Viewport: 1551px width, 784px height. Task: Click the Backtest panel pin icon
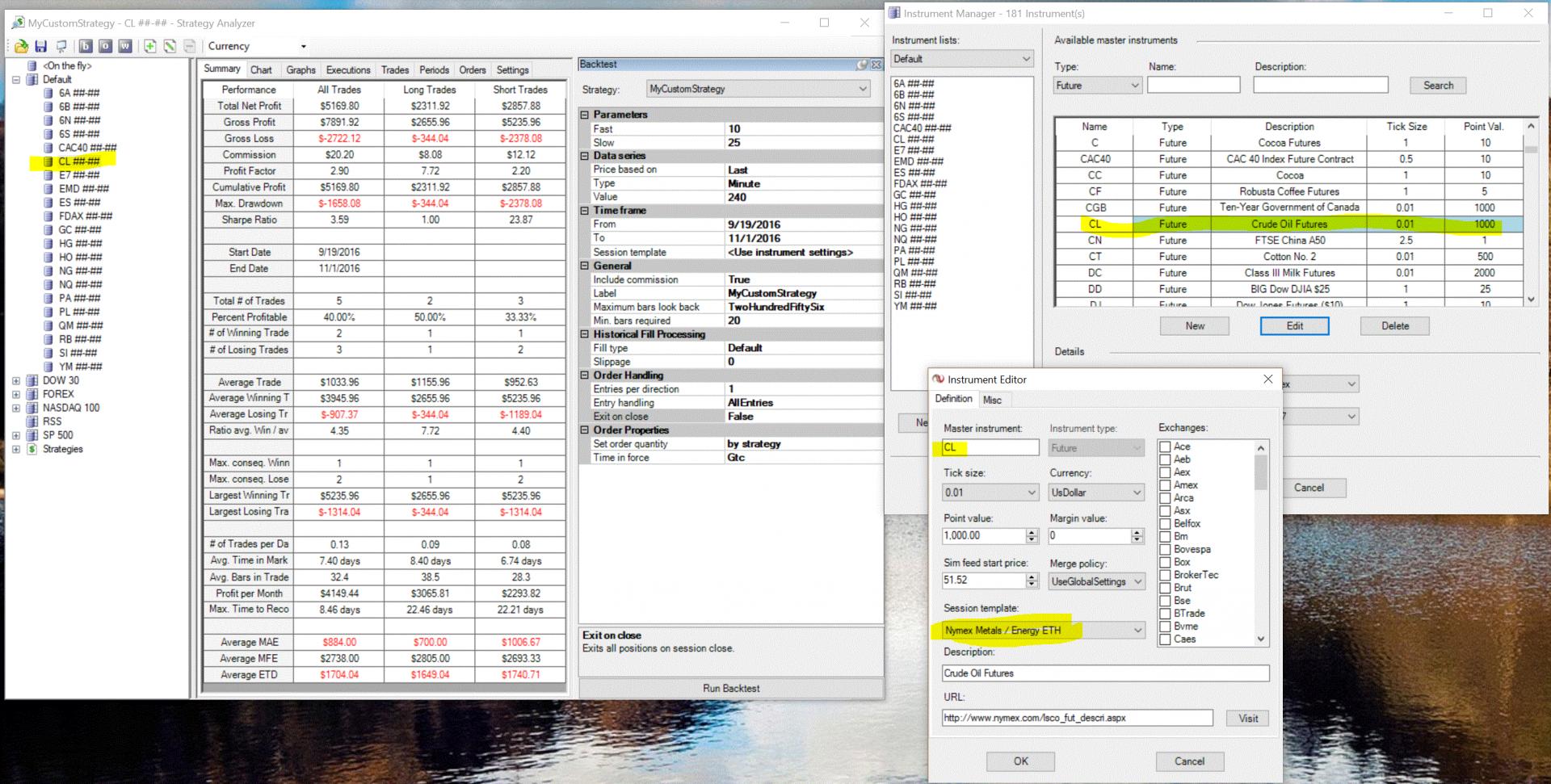click(x=863, y=65)
